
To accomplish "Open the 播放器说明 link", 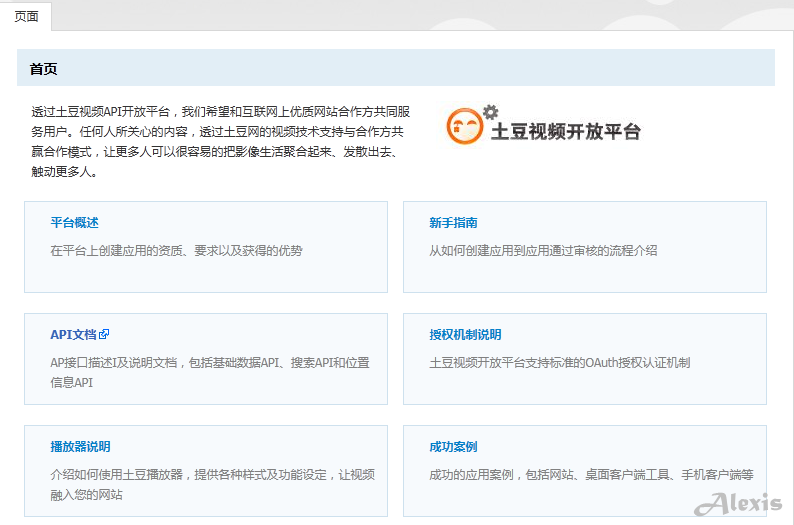I will [x=81, y=447].
